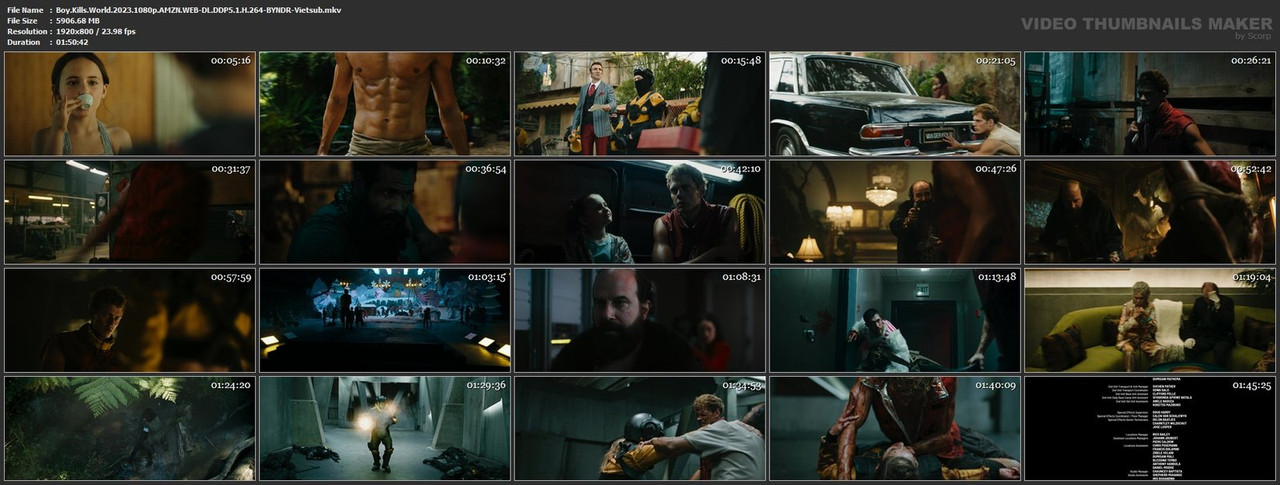
Task: View the 01:13:48 video frame
Action: tap(895, 320)
